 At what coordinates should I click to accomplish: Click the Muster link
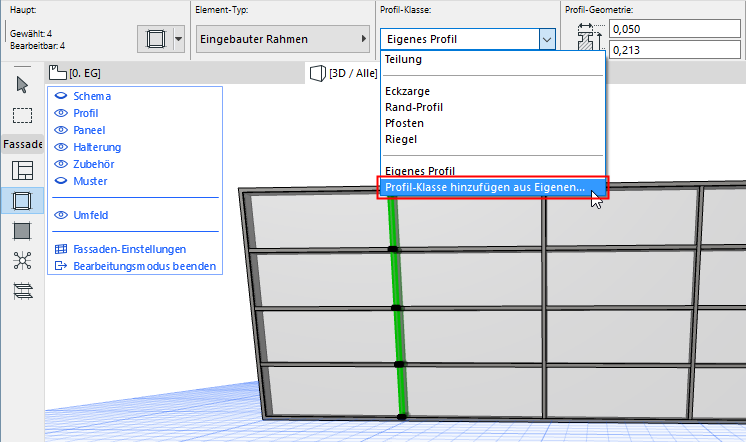(x=90, y=181)
